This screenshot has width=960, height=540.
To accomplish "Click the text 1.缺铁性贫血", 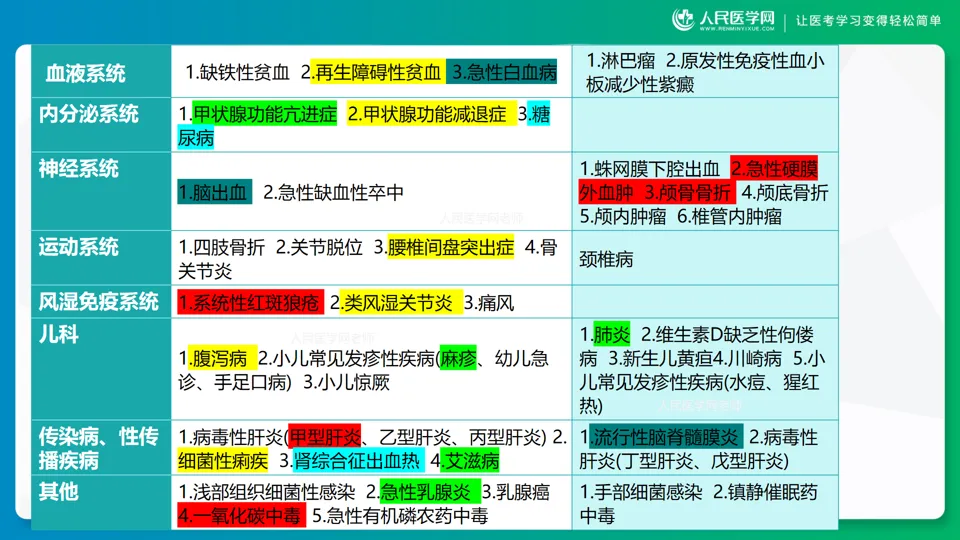I will (x=238, y=72).
